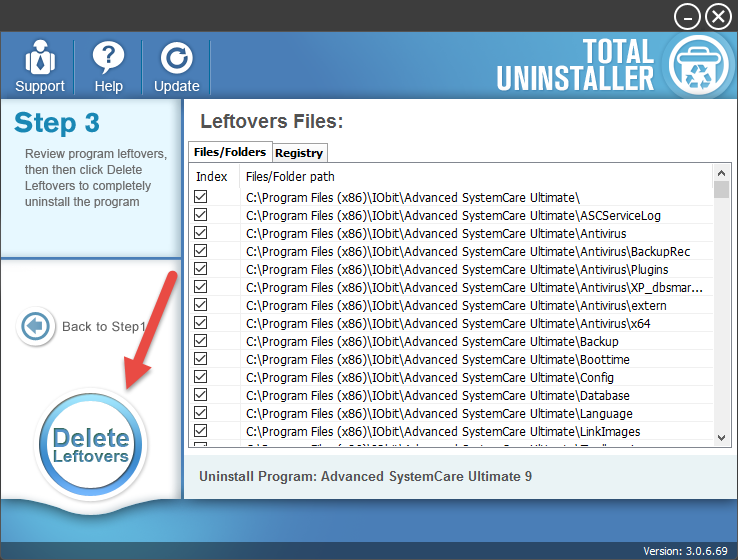Screen dimensions: 738x560
Task: Select the path ending in Ultimate\Antivirus
Action: (436, 234)
